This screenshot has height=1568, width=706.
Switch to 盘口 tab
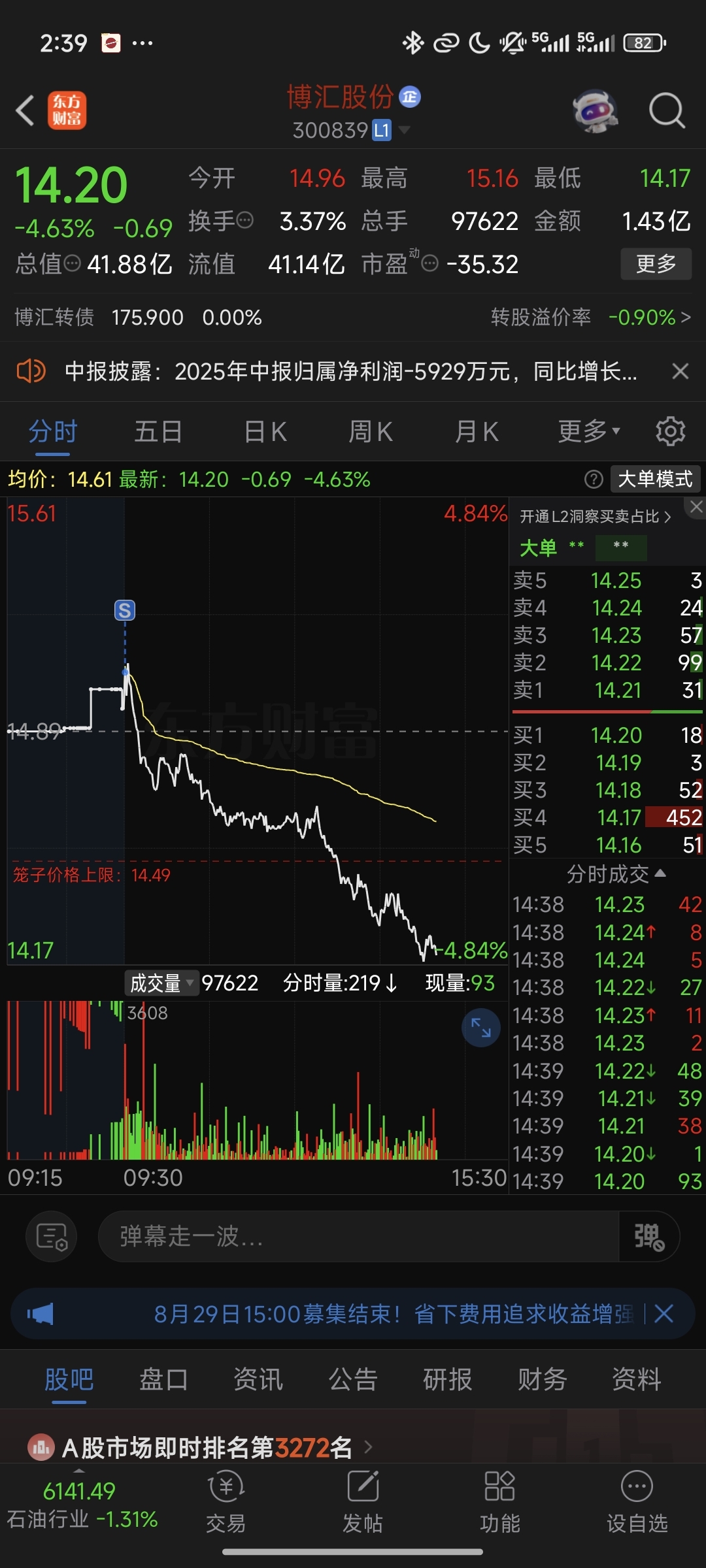[x=163, y=1380]
